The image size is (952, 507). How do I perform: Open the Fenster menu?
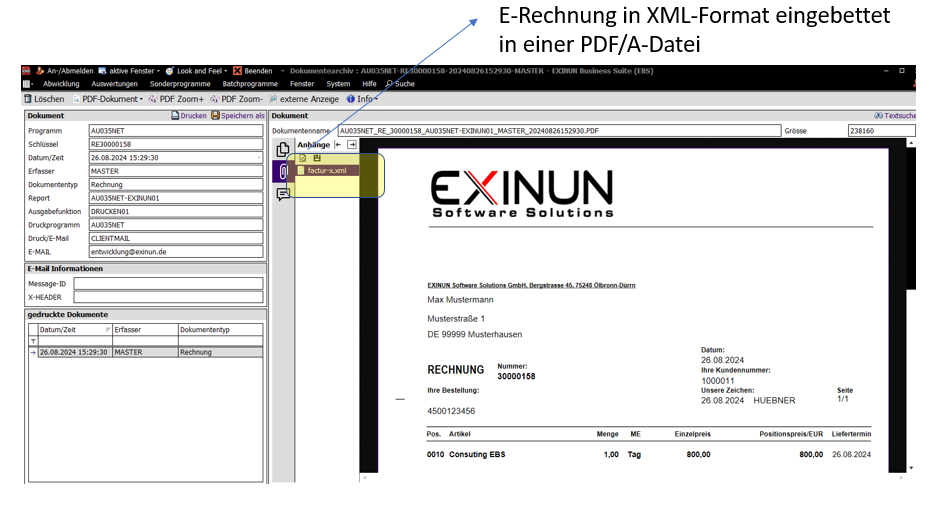click(302, 84)
